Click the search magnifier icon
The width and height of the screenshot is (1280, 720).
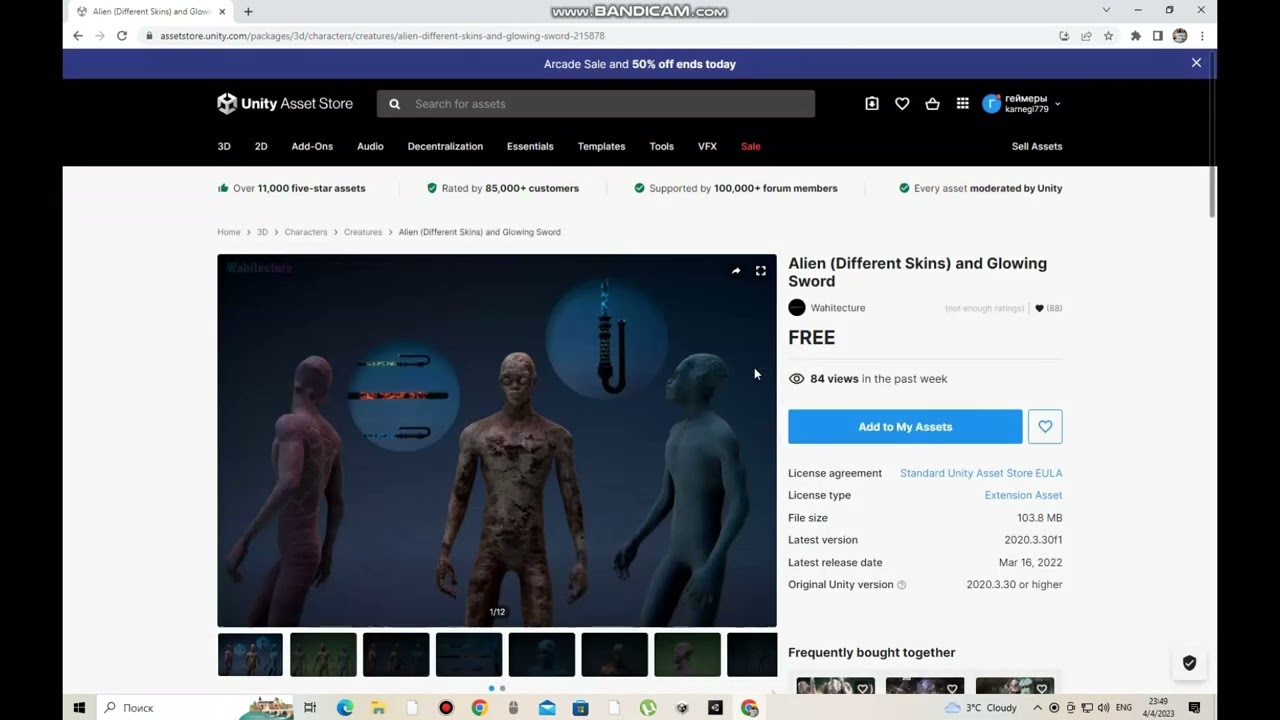[x=395, y=104]
